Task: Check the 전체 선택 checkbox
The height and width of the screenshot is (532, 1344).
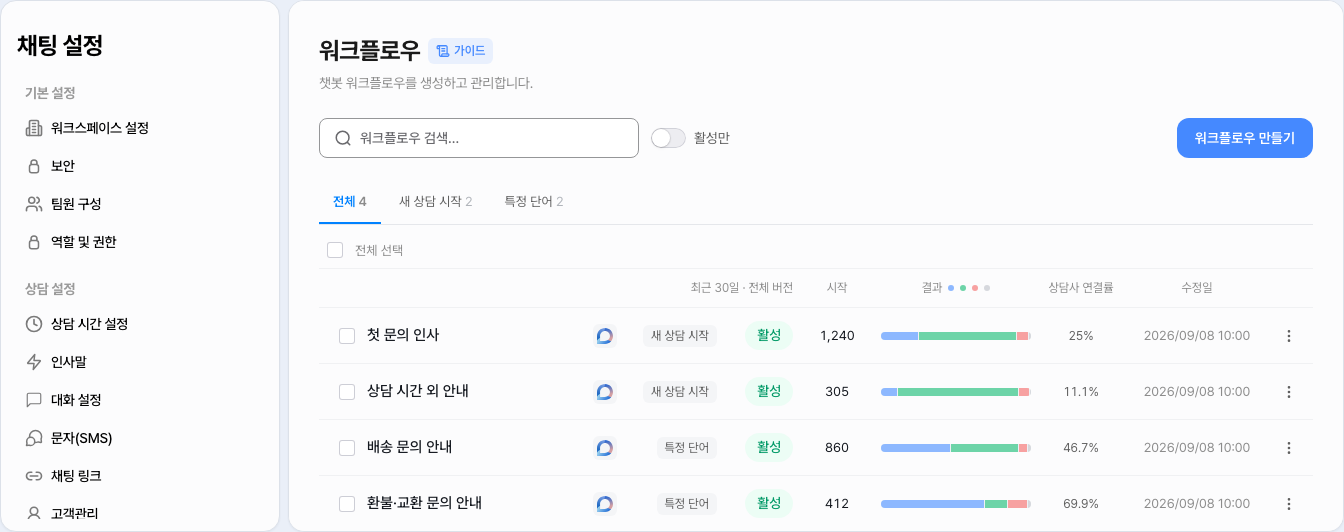Action: pos(335,250)
